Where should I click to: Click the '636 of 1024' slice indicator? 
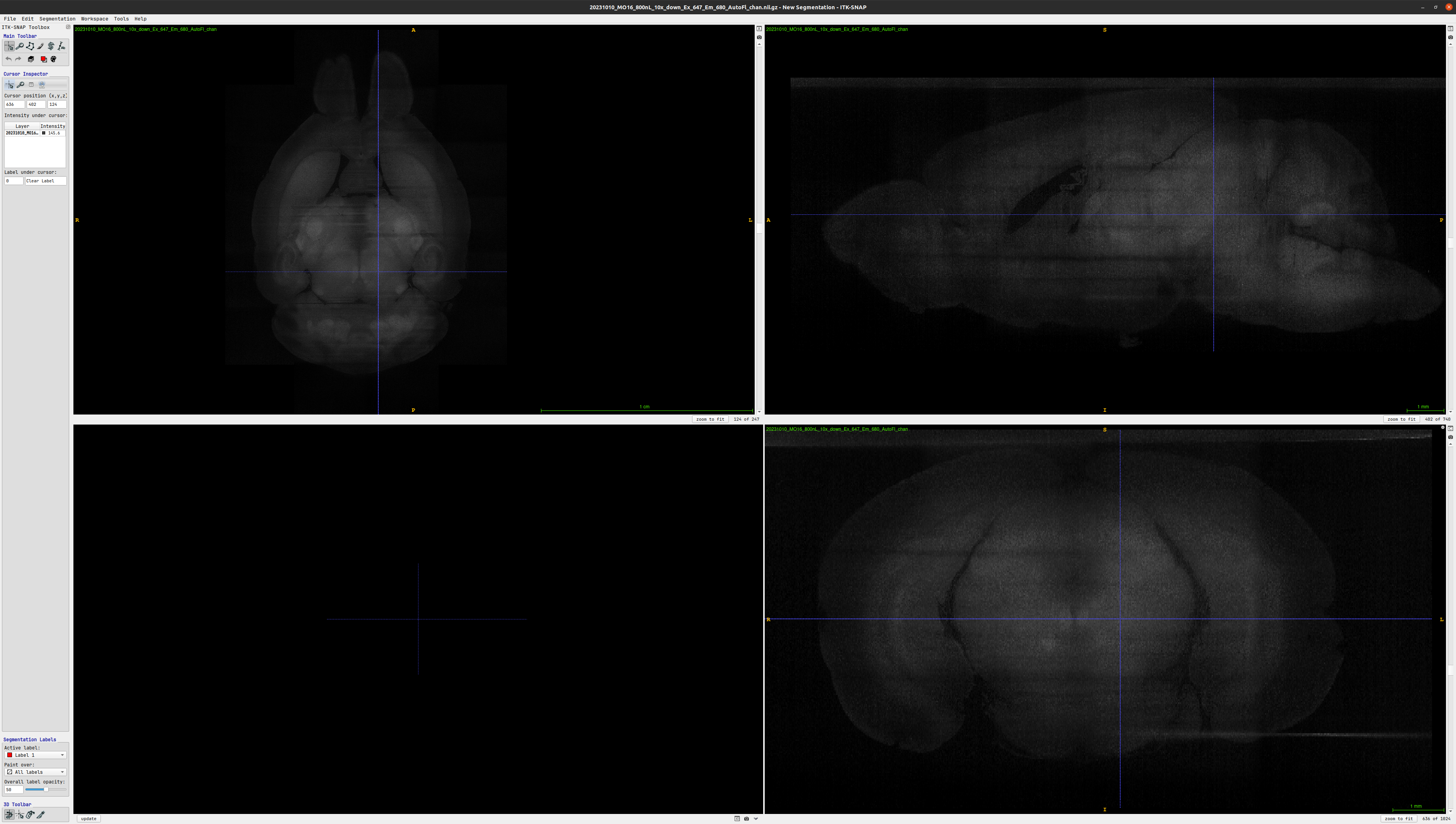(x=1436, y=819)
